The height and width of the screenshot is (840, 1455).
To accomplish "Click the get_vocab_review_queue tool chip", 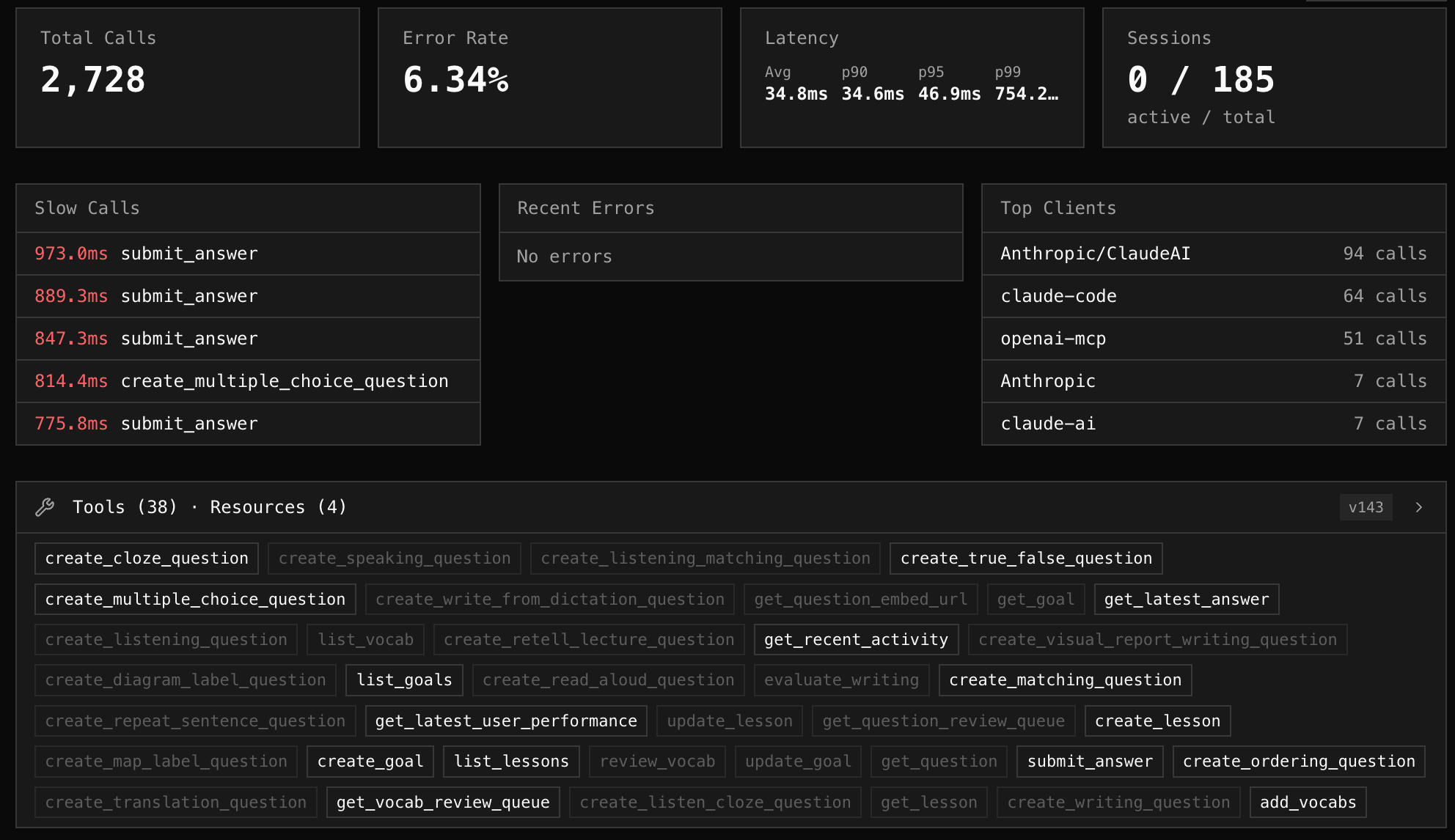I will tap(443, 803).
